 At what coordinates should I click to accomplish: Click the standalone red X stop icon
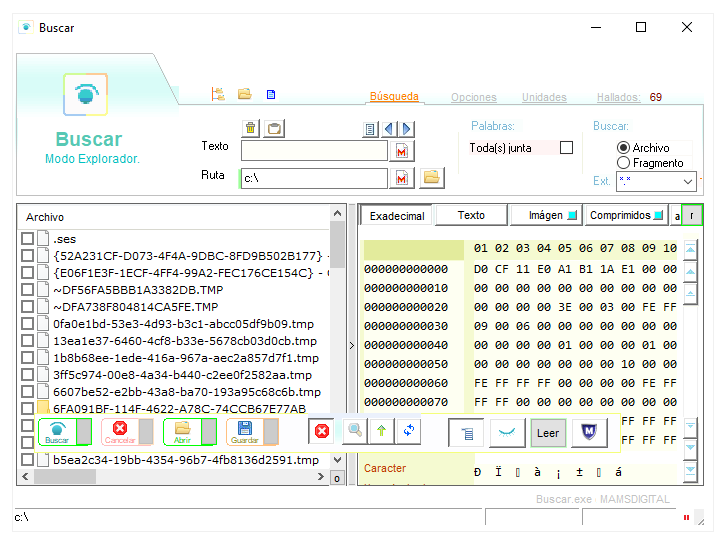tap(321, 431)
